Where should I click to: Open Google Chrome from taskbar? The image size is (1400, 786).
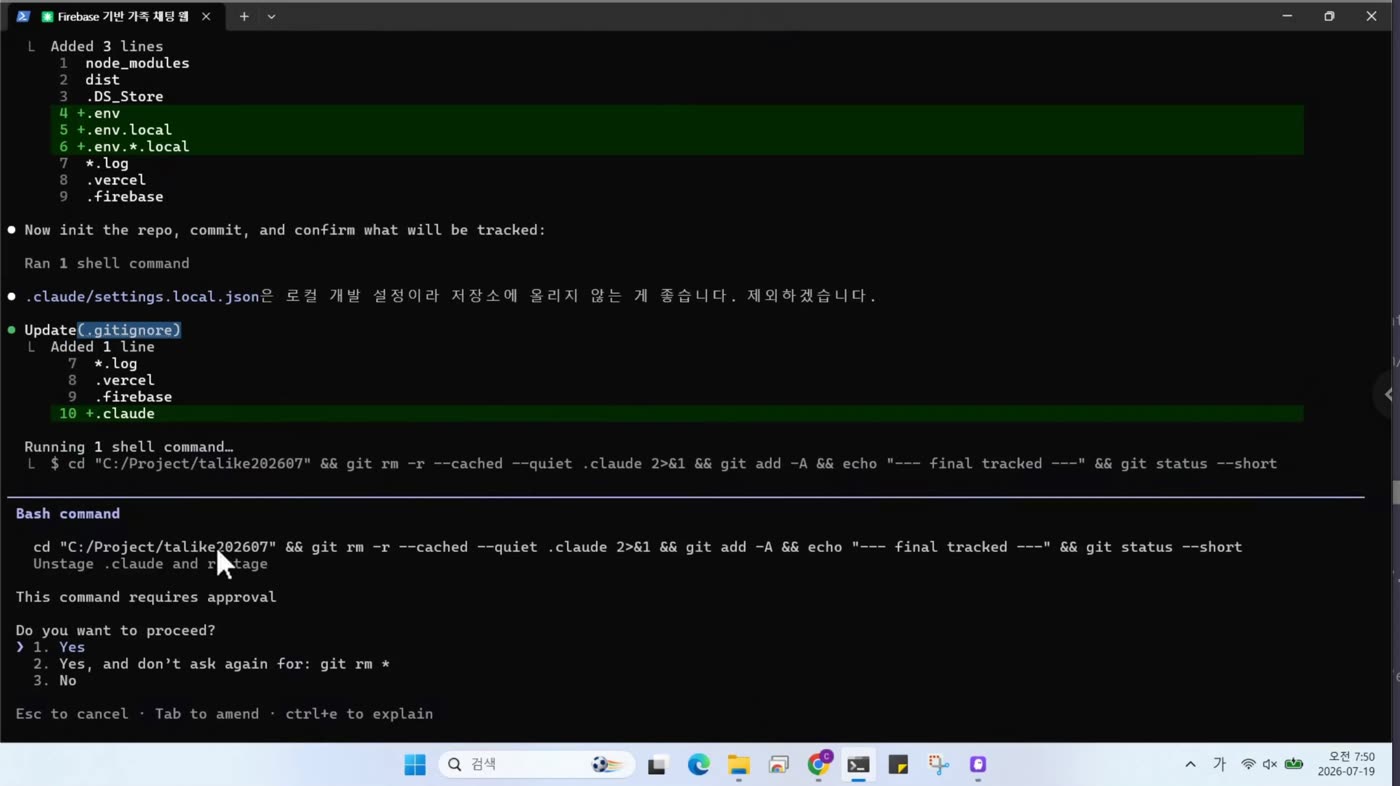point(819,765)
